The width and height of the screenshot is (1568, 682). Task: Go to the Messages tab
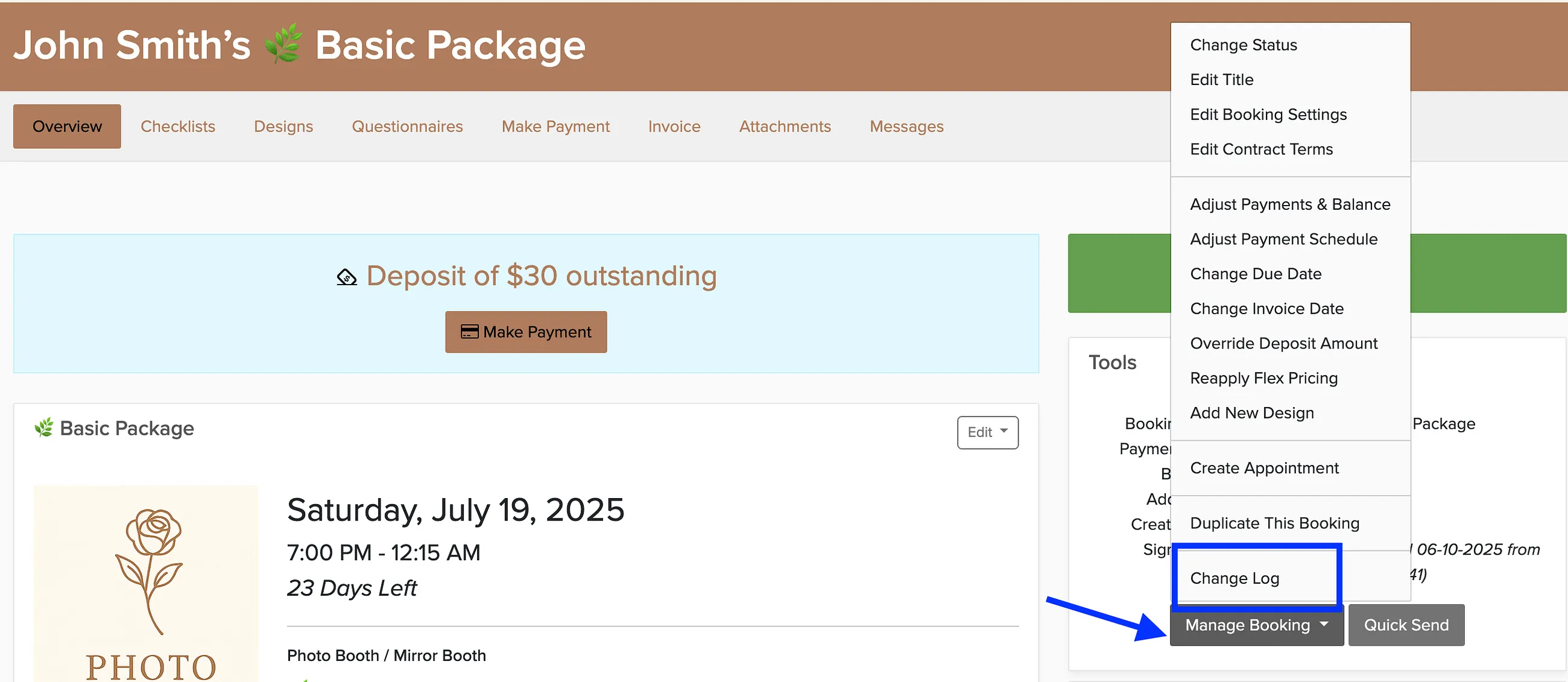coord(906,126)
